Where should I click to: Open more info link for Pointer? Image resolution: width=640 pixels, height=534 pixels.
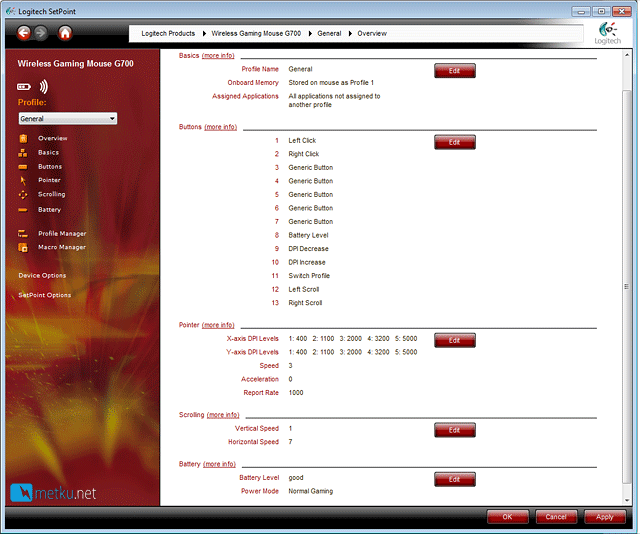218,325
